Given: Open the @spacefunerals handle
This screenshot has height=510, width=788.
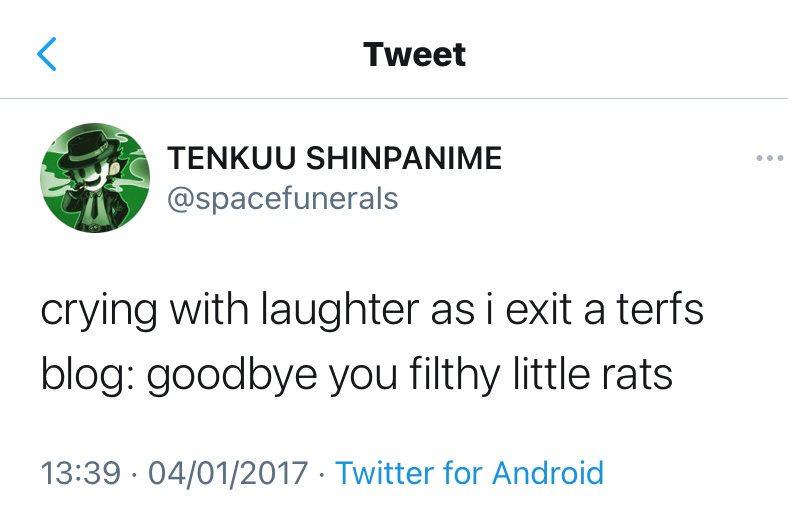Looking at the screenshot, I should coord(282,198).
